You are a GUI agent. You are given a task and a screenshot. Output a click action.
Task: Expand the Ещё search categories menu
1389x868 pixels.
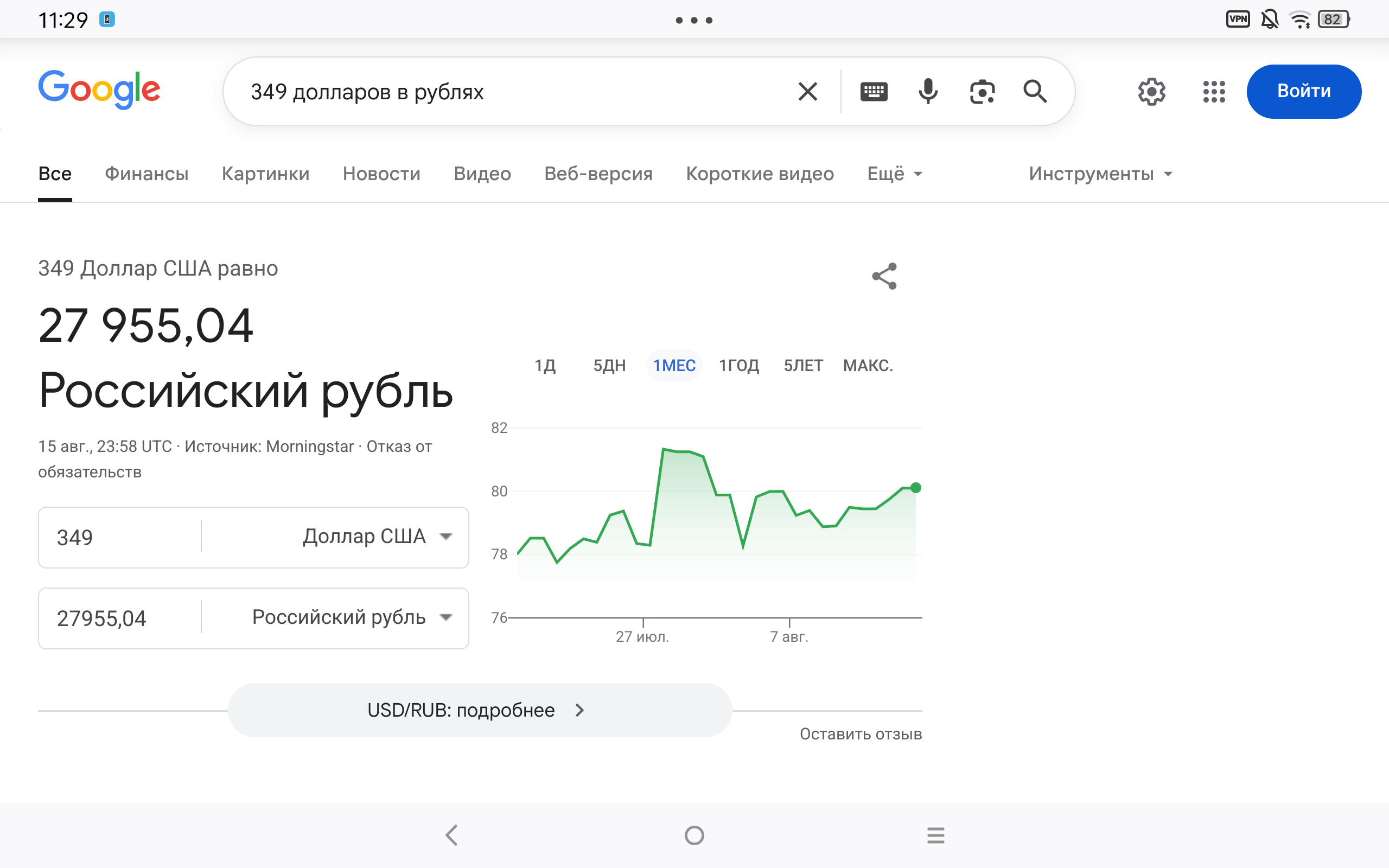(894, 174)
